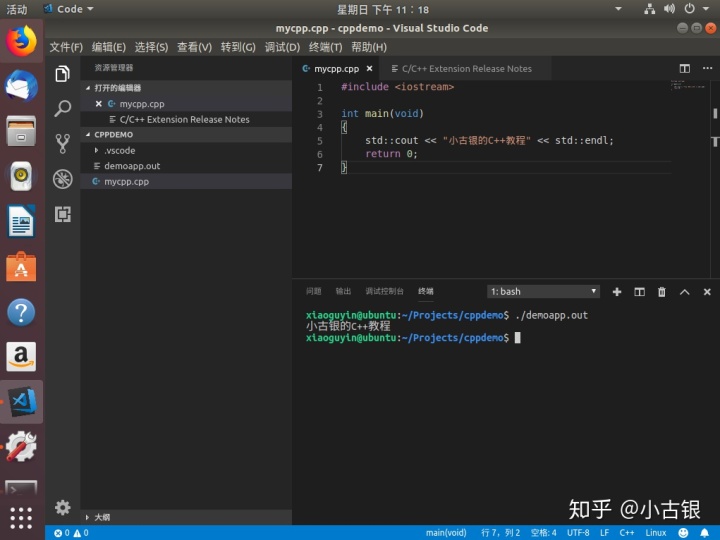Open the Debug (D) menu
The width and height of the screenshot is (720, 540).
pos(282,47)
